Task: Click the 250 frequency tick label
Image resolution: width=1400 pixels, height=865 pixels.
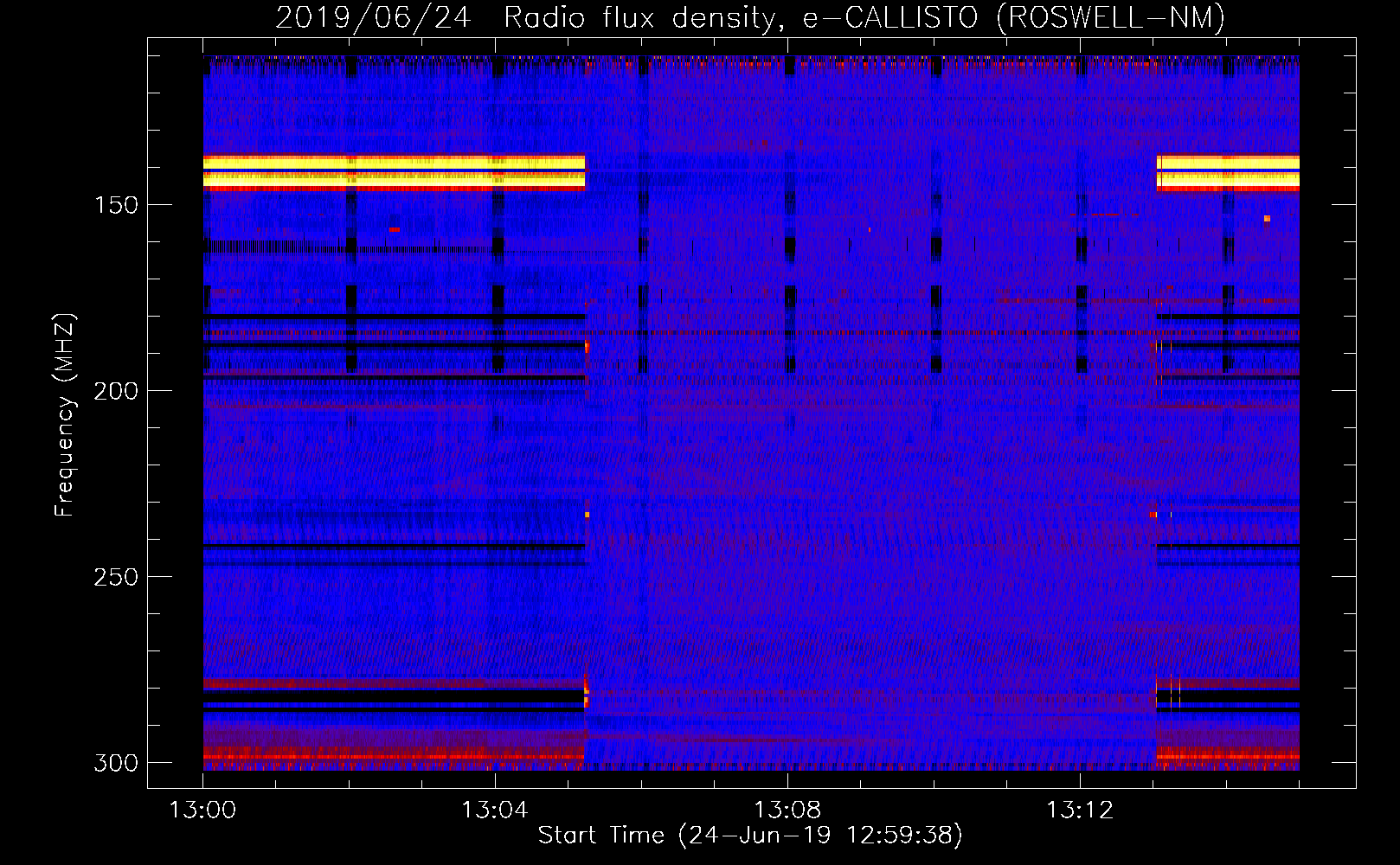Action: (x=116, y=577)
